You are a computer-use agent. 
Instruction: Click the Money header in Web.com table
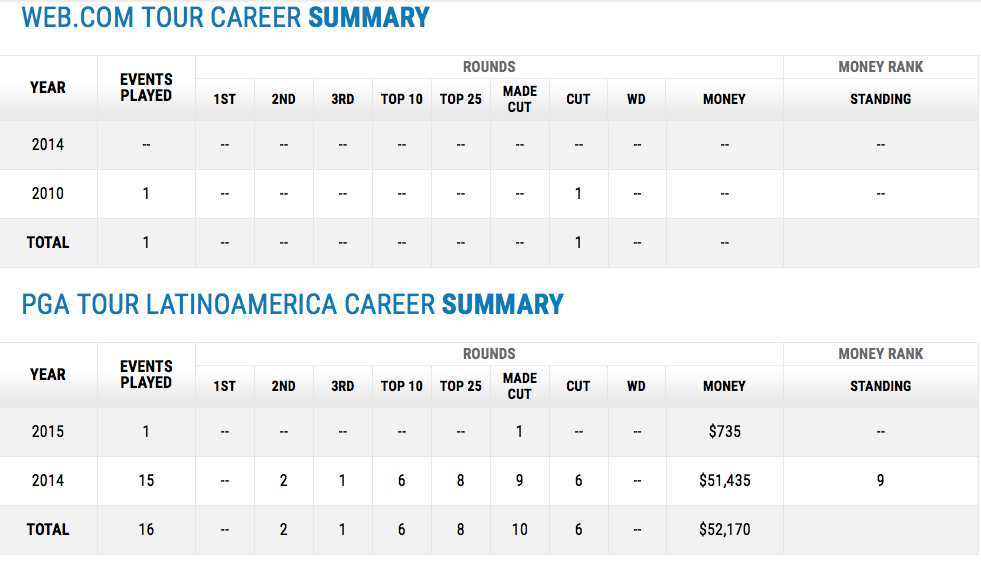724,99
